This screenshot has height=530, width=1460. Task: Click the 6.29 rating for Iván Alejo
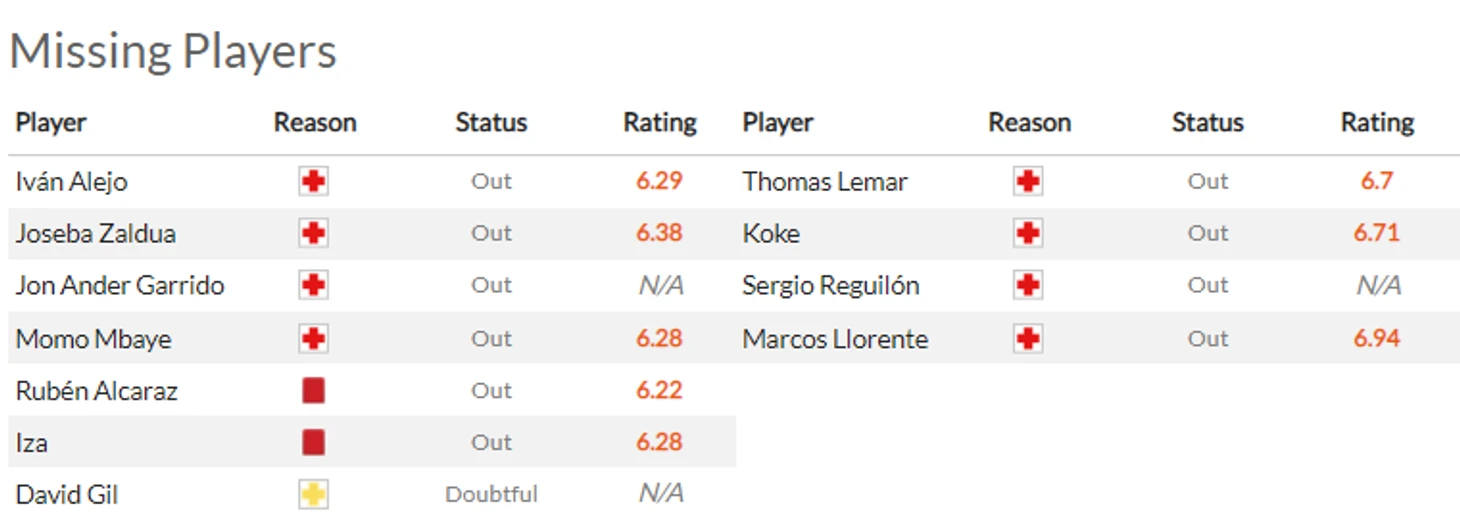tap(659, 181)
